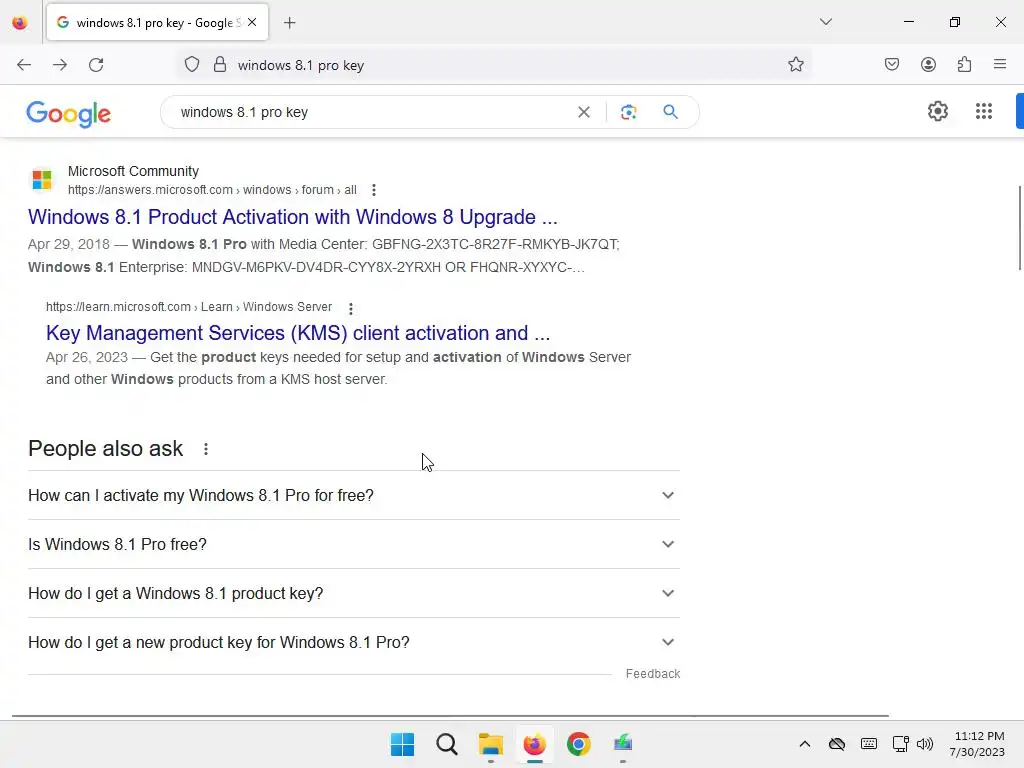This screenshot has width=1024, height=768.
Task: Open the 'People also ask' options menu
Action: (206, 449)
